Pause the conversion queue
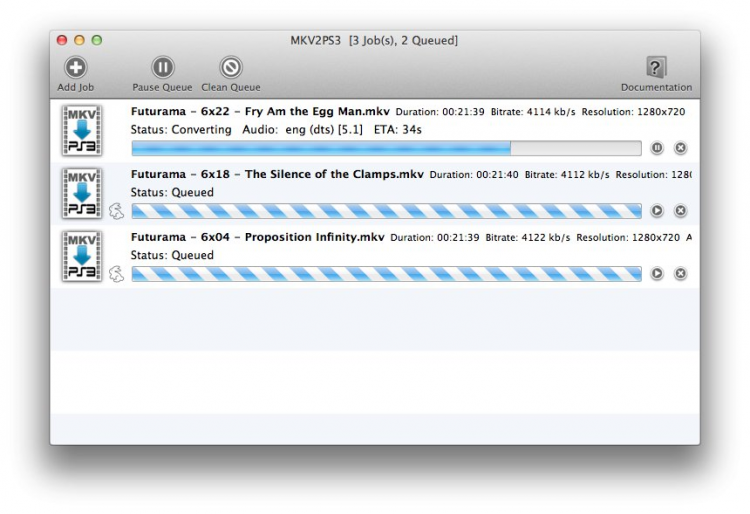750x514 pixels. [163, 67]
